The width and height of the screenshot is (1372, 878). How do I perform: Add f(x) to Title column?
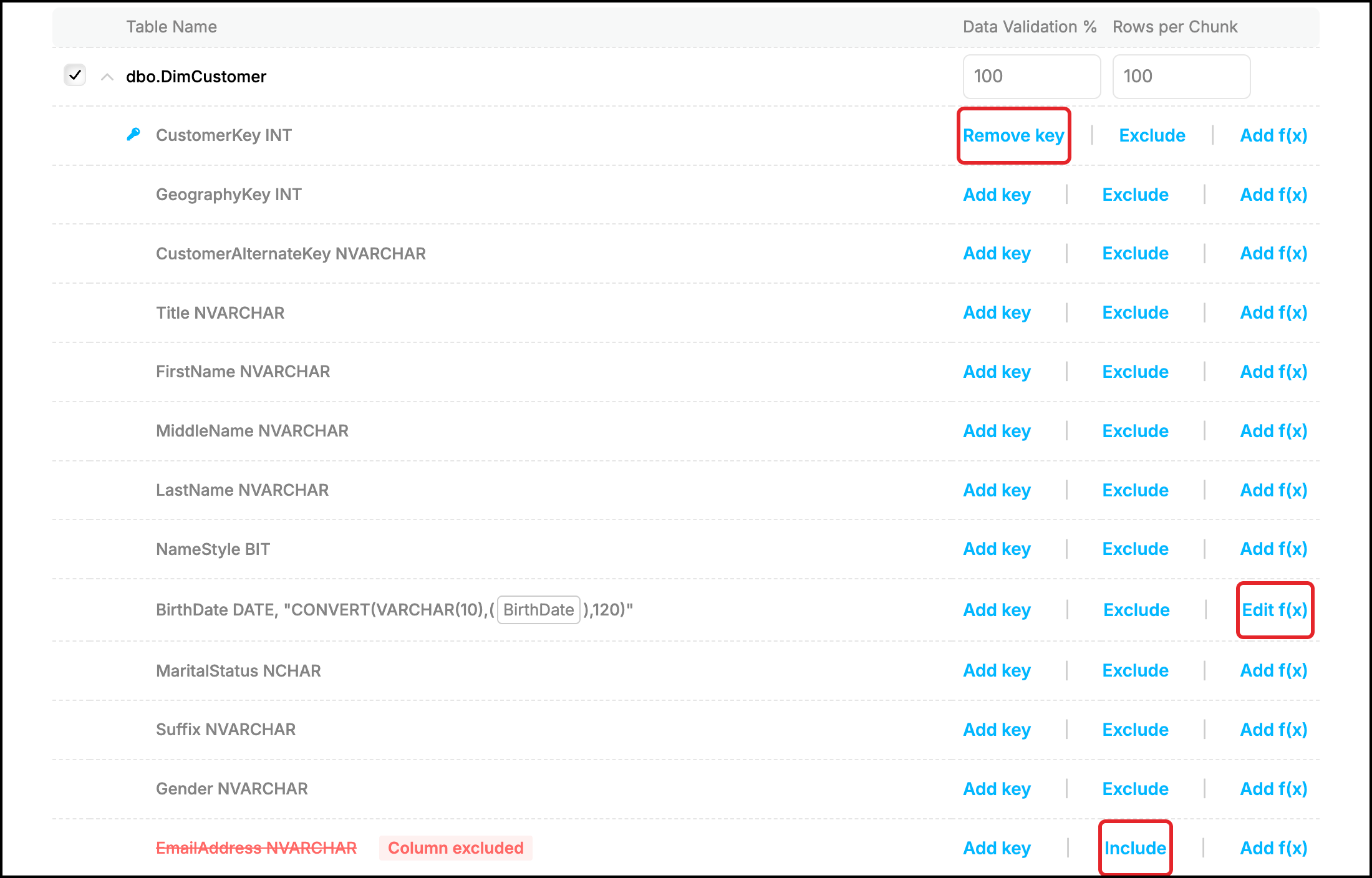[x=1274, y=313]
